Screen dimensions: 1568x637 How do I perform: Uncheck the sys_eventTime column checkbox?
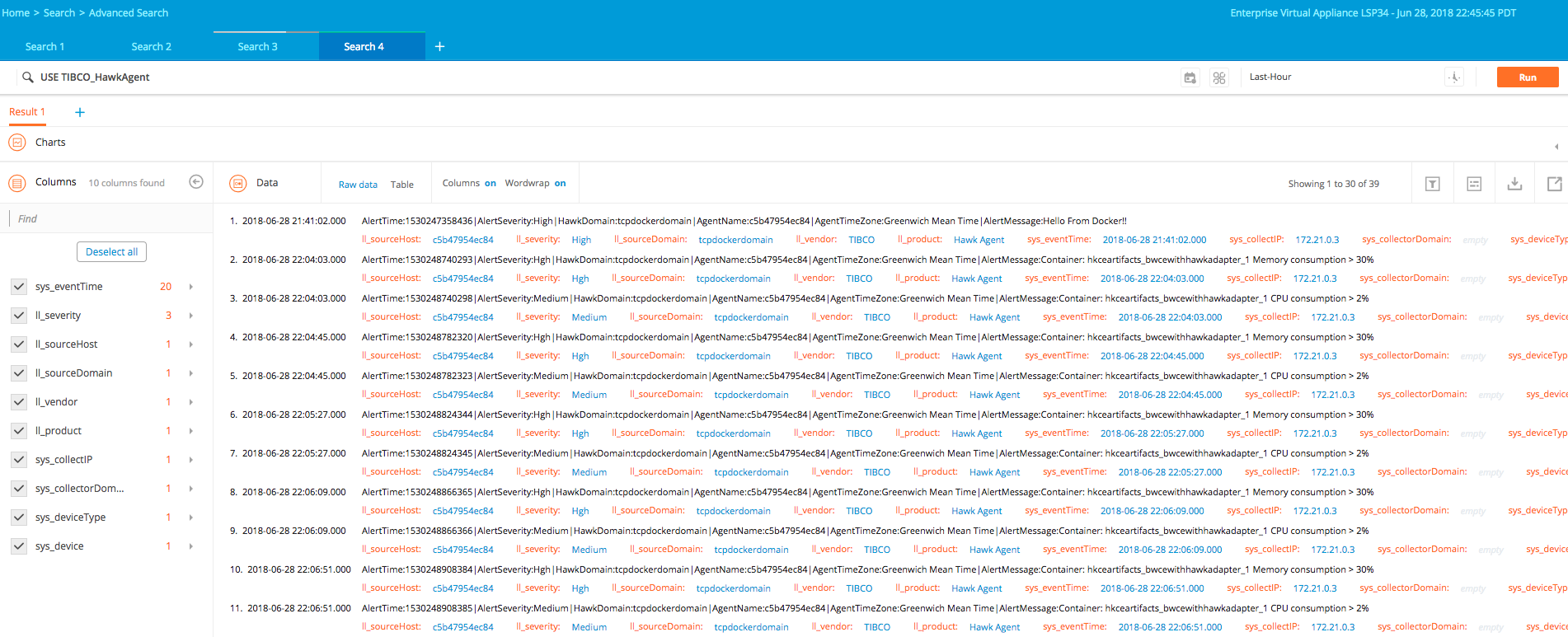(x=18, y=287)
